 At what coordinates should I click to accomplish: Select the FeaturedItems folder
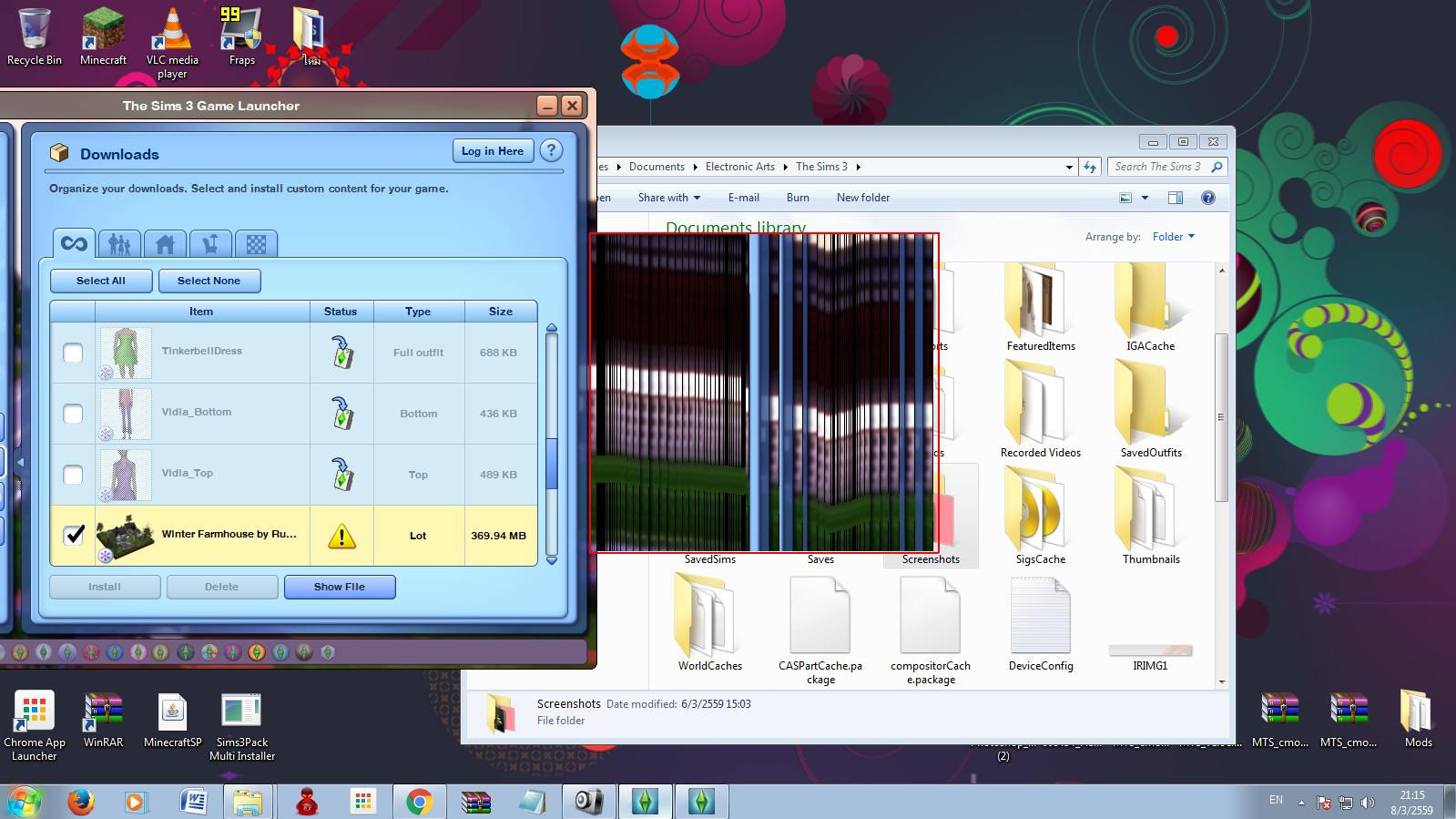(1041, 308)
